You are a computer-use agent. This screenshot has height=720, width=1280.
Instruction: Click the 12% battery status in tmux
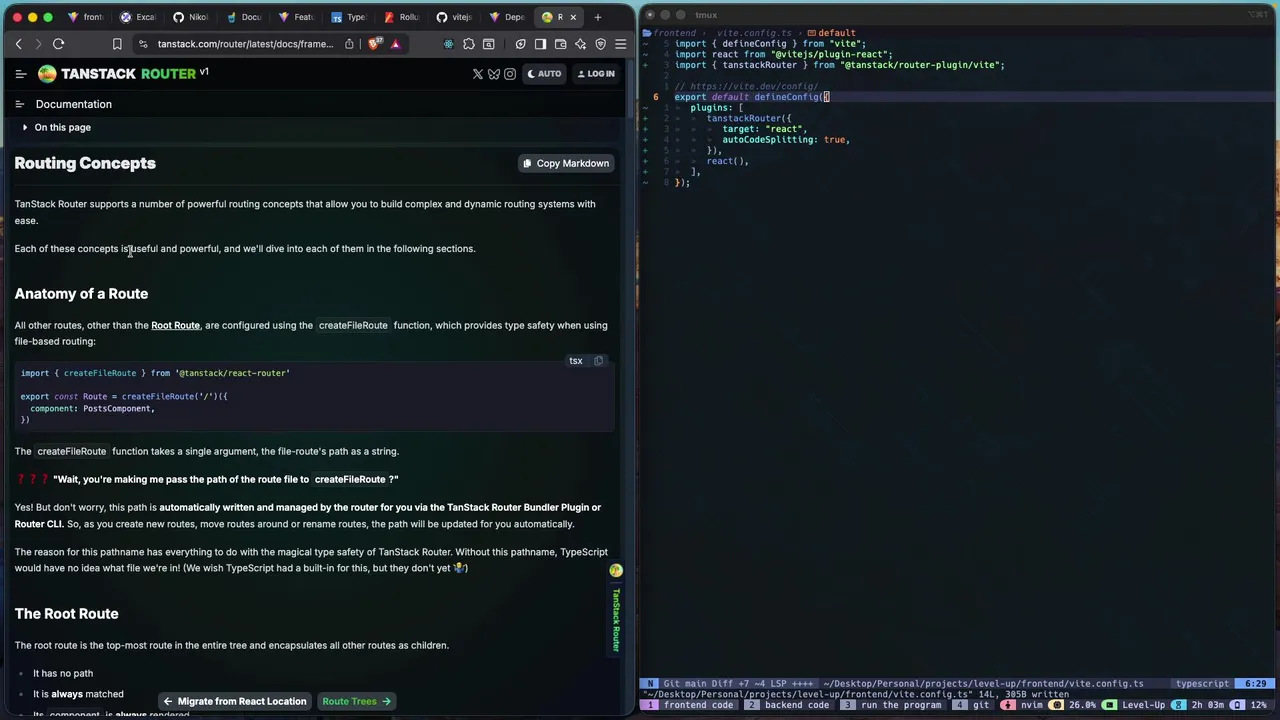click(x=1250, y=705)
